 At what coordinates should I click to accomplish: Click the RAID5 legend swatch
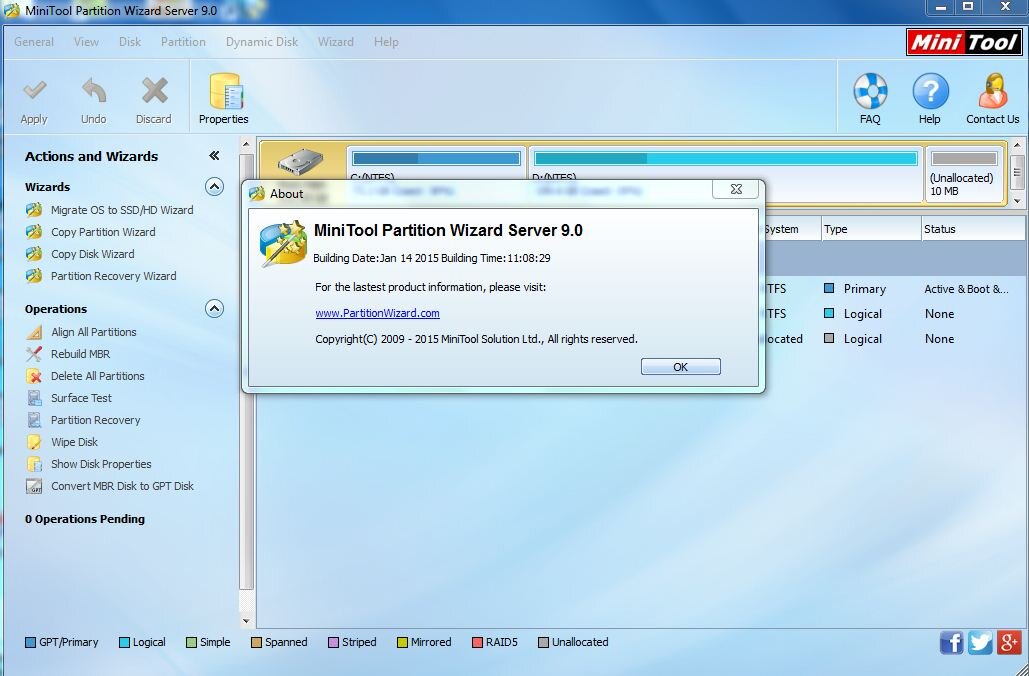coord(477,643)
